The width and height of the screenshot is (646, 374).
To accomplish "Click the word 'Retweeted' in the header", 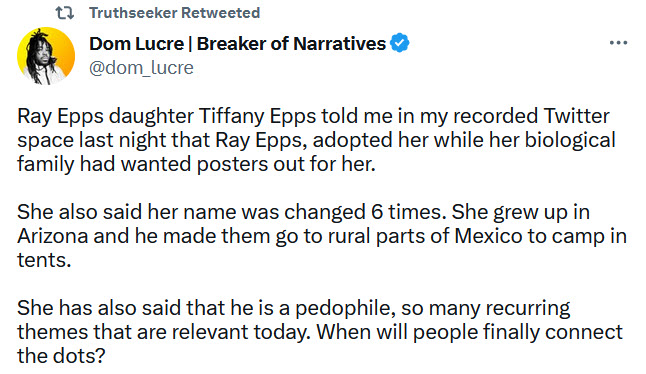I will (x=220, y=13).
